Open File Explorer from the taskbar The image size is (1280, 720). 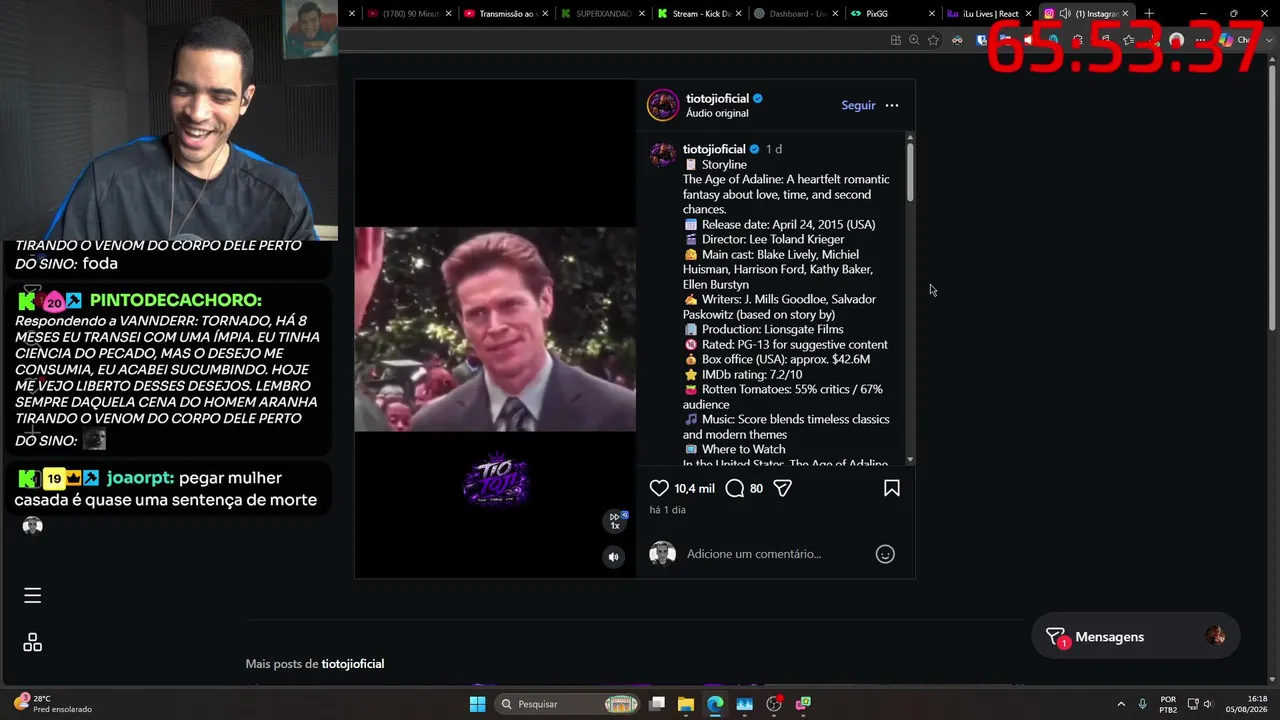686,704
